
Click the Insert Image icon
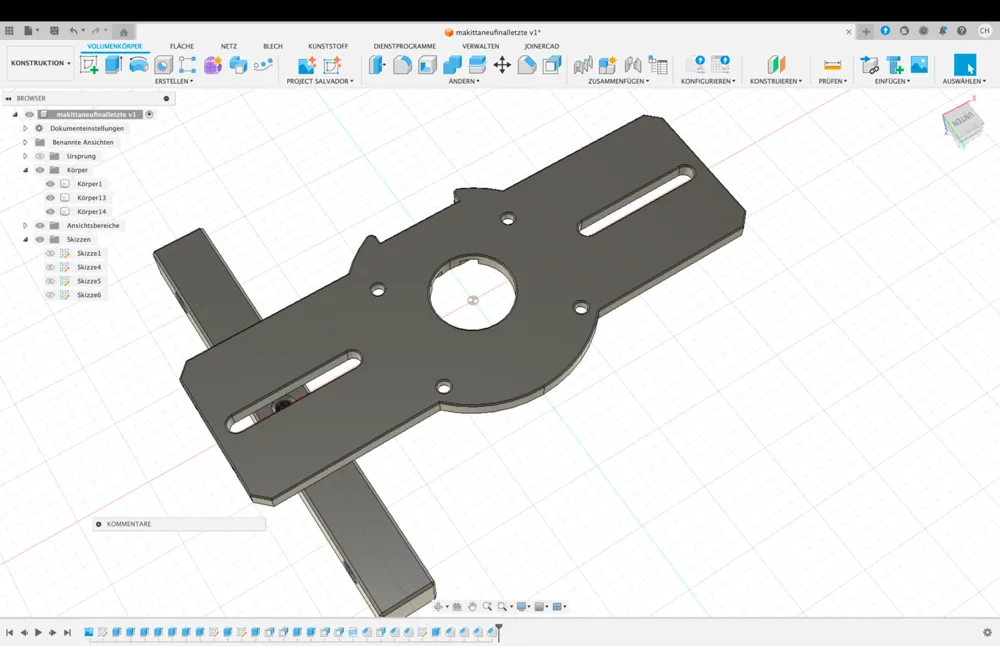coord(919,64)
